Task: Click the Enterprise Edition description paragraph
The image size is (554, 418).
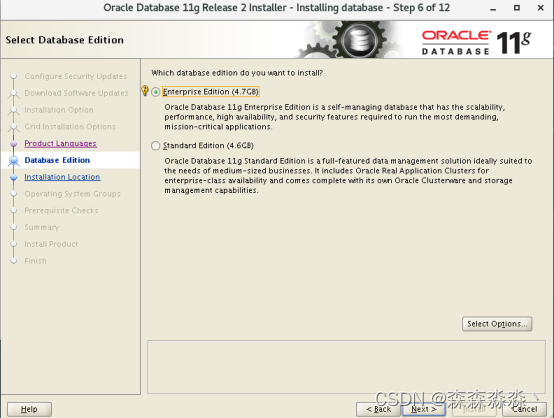Action: pyautogui.click(x=335, y=117)
